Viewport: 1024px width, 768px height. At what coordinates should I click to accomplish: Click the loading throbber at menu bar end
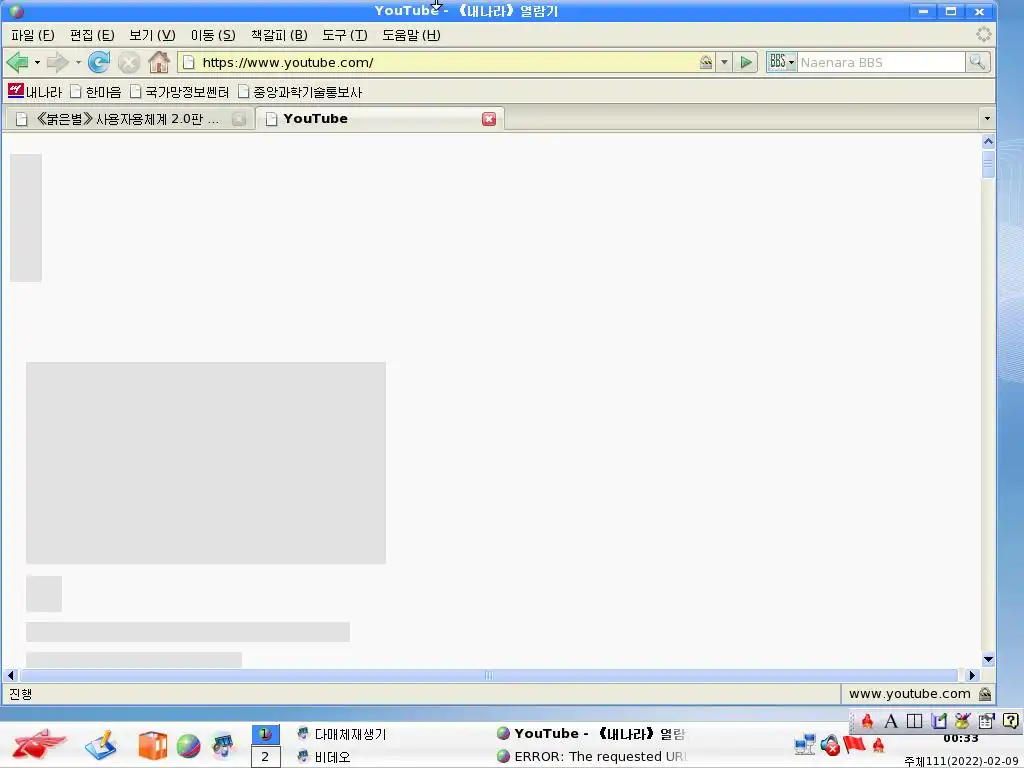[984, 35]
